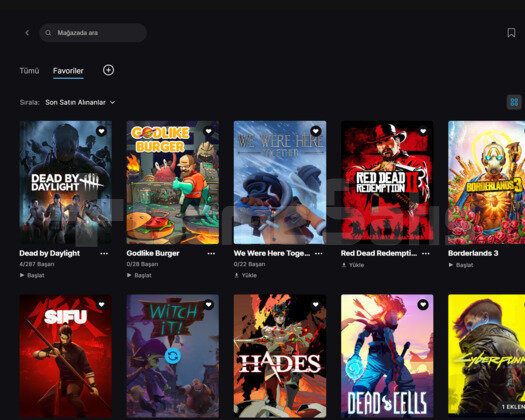This screenshot has height=420, width=525.
Task: Toggle We Were Here Together favorite heart
Action: pyautogui.click(x=316, y=131)
